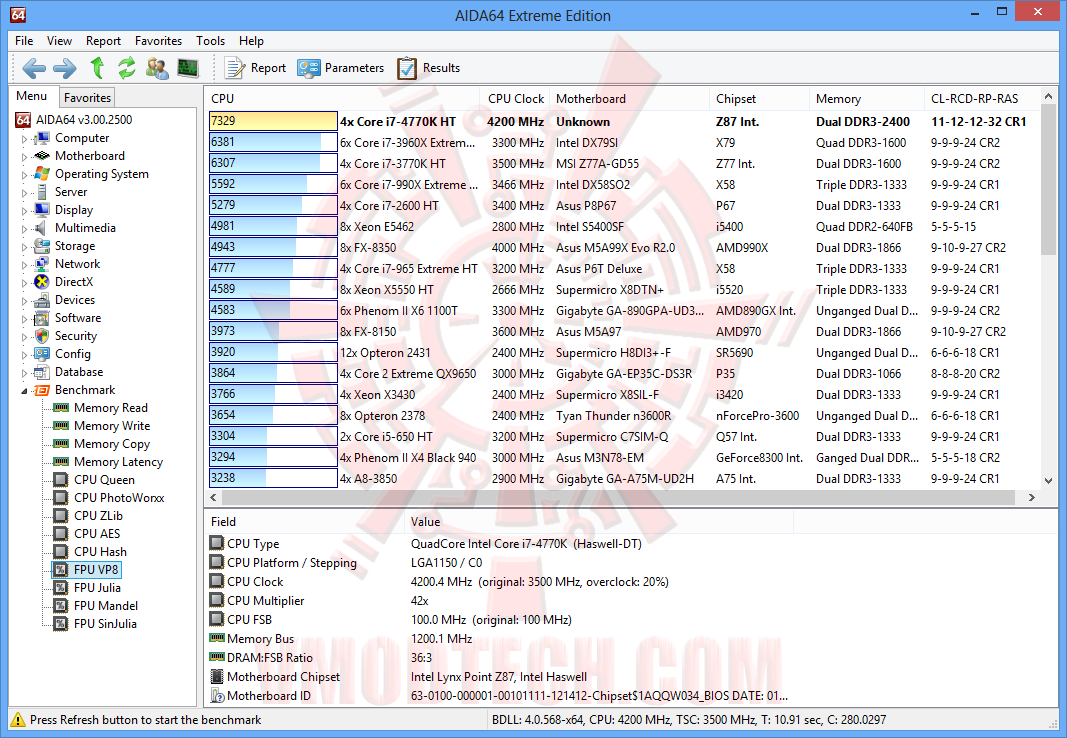Viewport: 1067px width, 738px height.
Task: Open the Help menu
Action: (251, 41)
